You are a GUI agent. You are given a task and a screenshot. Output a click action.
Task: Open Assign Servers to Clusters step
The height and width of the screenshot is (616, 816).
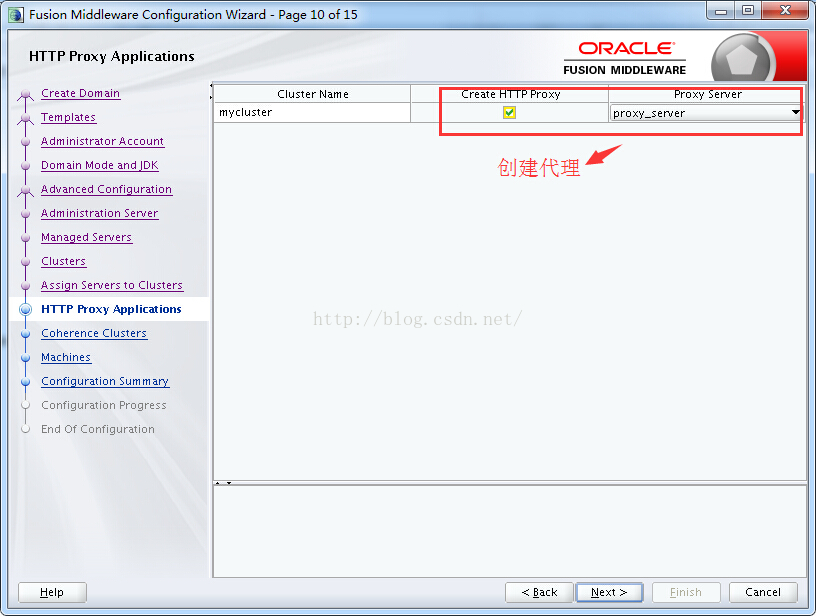pyautogui.click(x=112, y=285)
